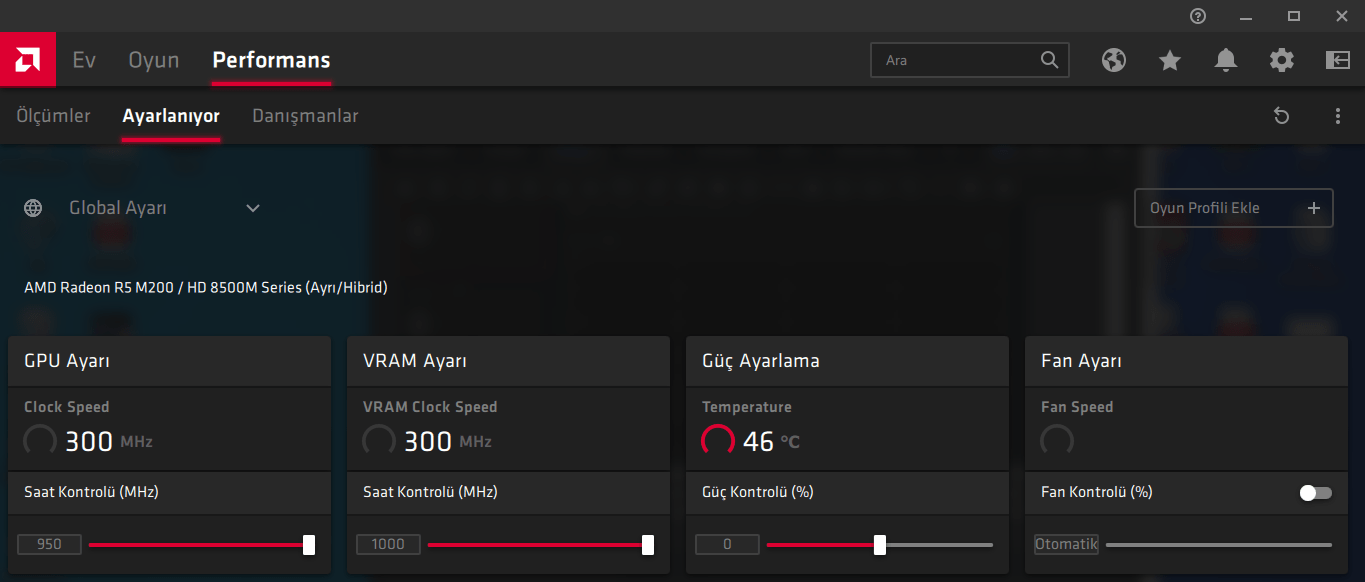1365x582 pixels.
Task: Open the three-dot more options menu
Action: pyautogui.click(x=1338, y=116)
